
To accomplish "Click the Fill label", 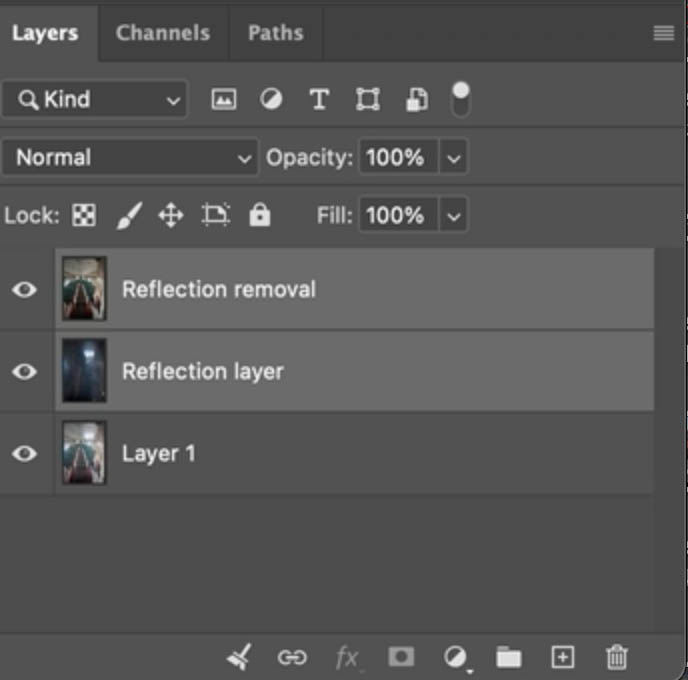I will pyautogui.click(x=334, y=215).
